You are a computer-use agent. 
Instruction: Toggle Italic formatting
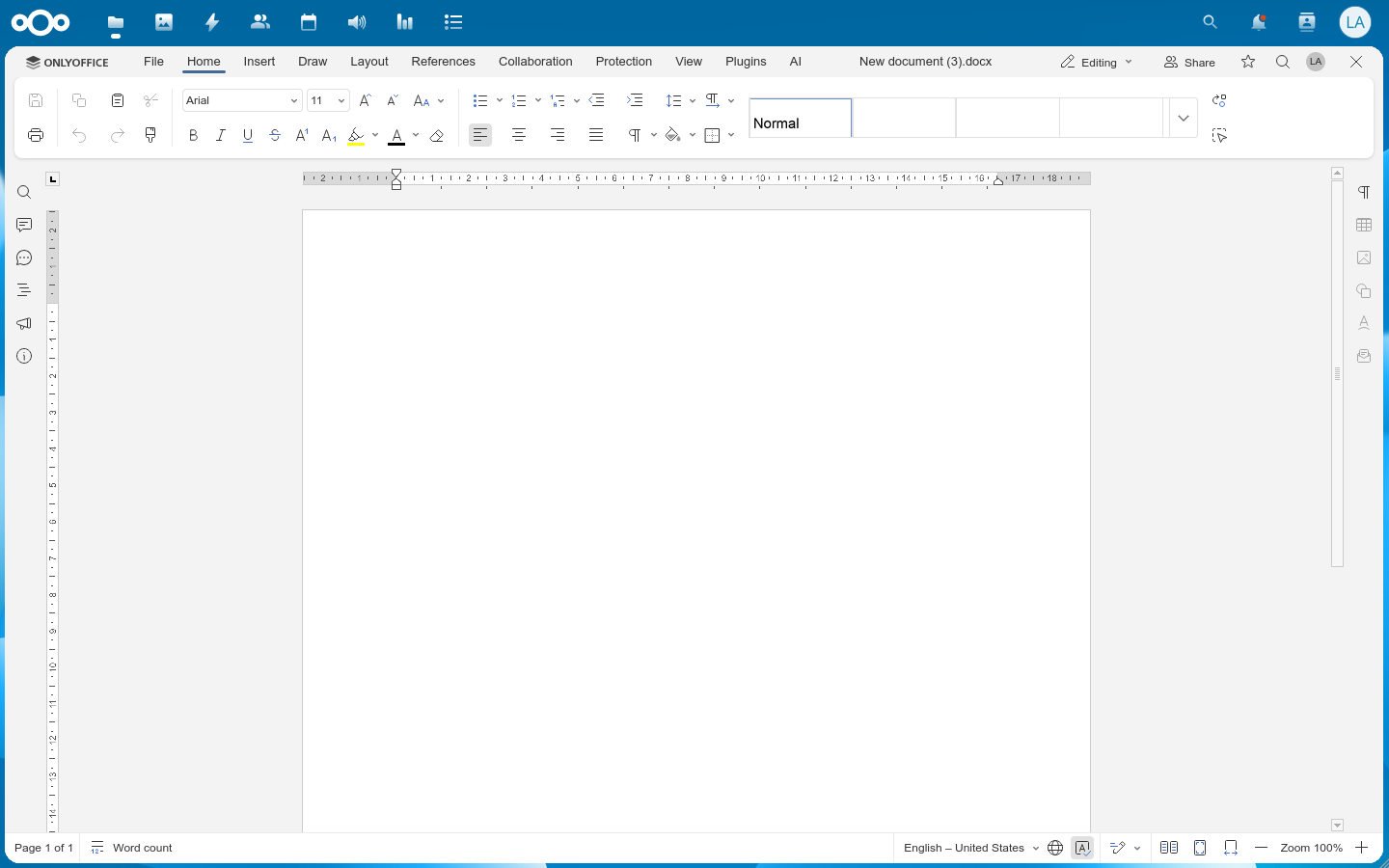(221, 136)
